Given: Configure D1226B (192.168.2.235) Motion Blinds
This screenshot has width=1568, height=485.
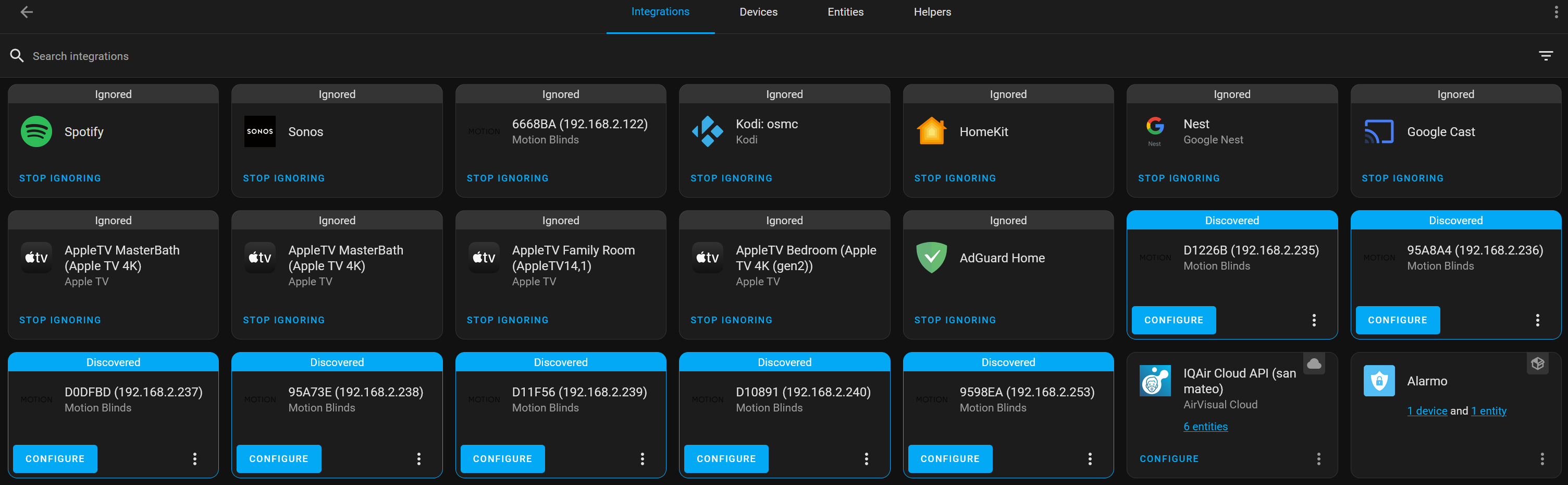Looking at the screenshot, I should 1174,321.
